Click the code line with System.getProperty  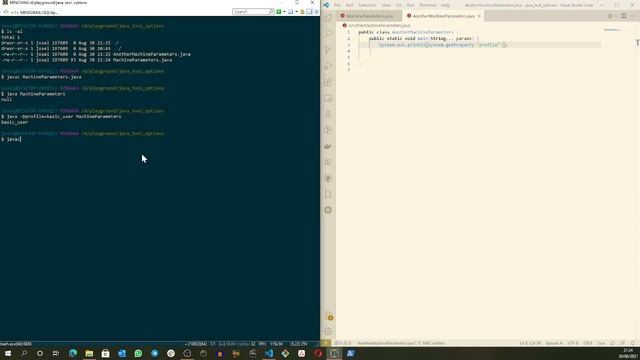pyautogui.click(x=443, y=44)
